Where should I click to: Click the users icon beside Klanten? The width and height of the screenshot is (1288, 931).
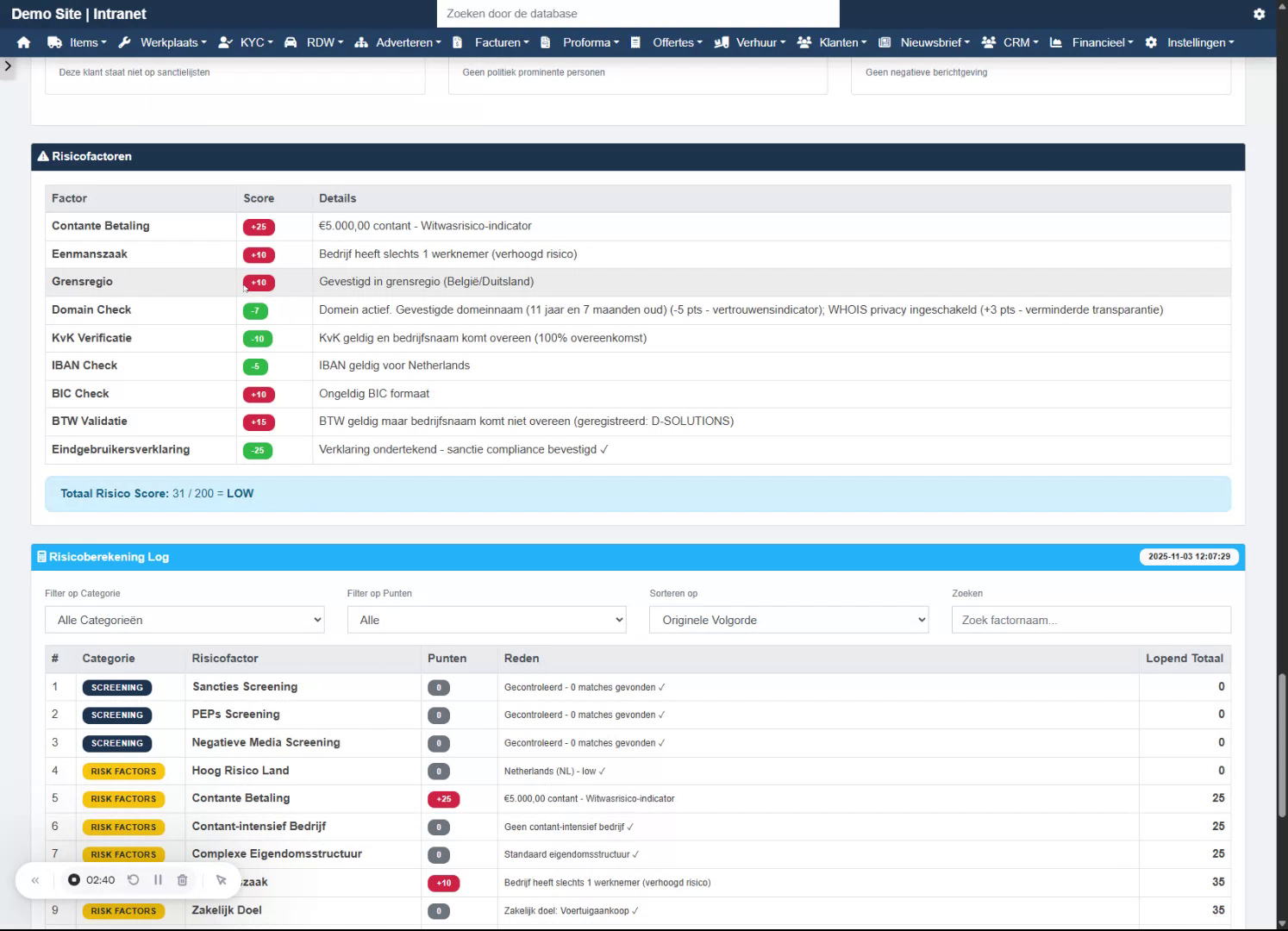pyautogui.click(x=804, y=42)
